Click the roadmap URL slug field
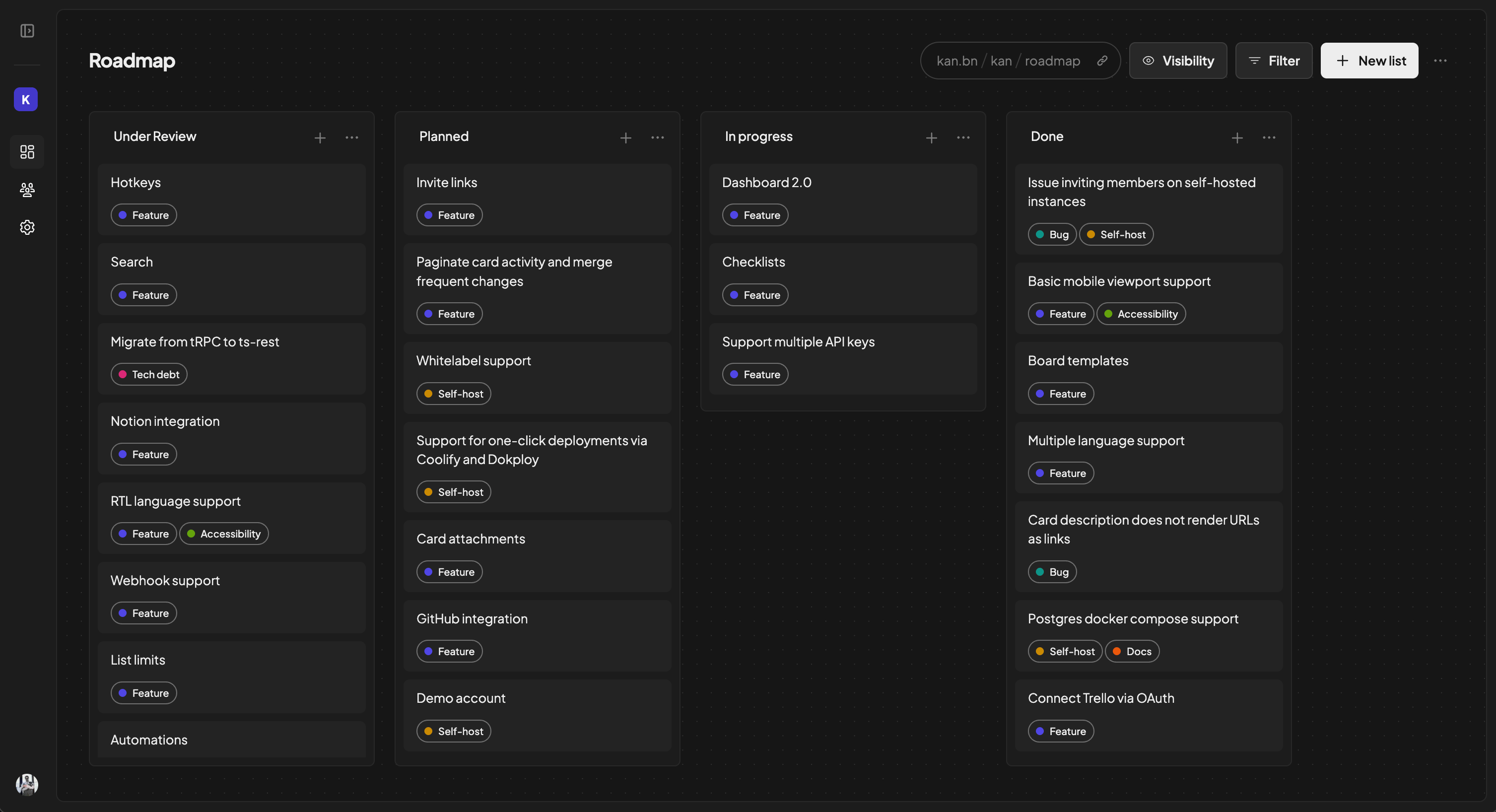The width and height of the screenshot is (1496, 812). click(1052, 61)
